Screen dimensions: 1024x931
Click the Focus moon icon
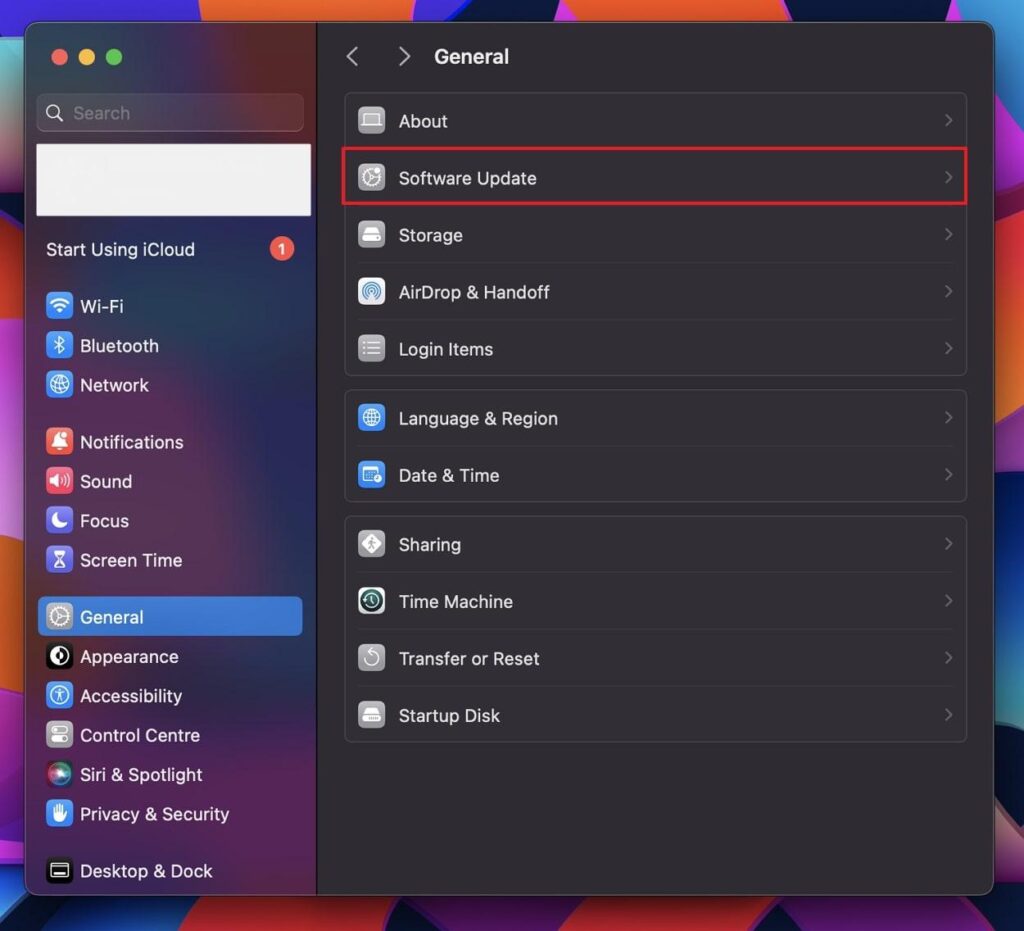point(59,520)
